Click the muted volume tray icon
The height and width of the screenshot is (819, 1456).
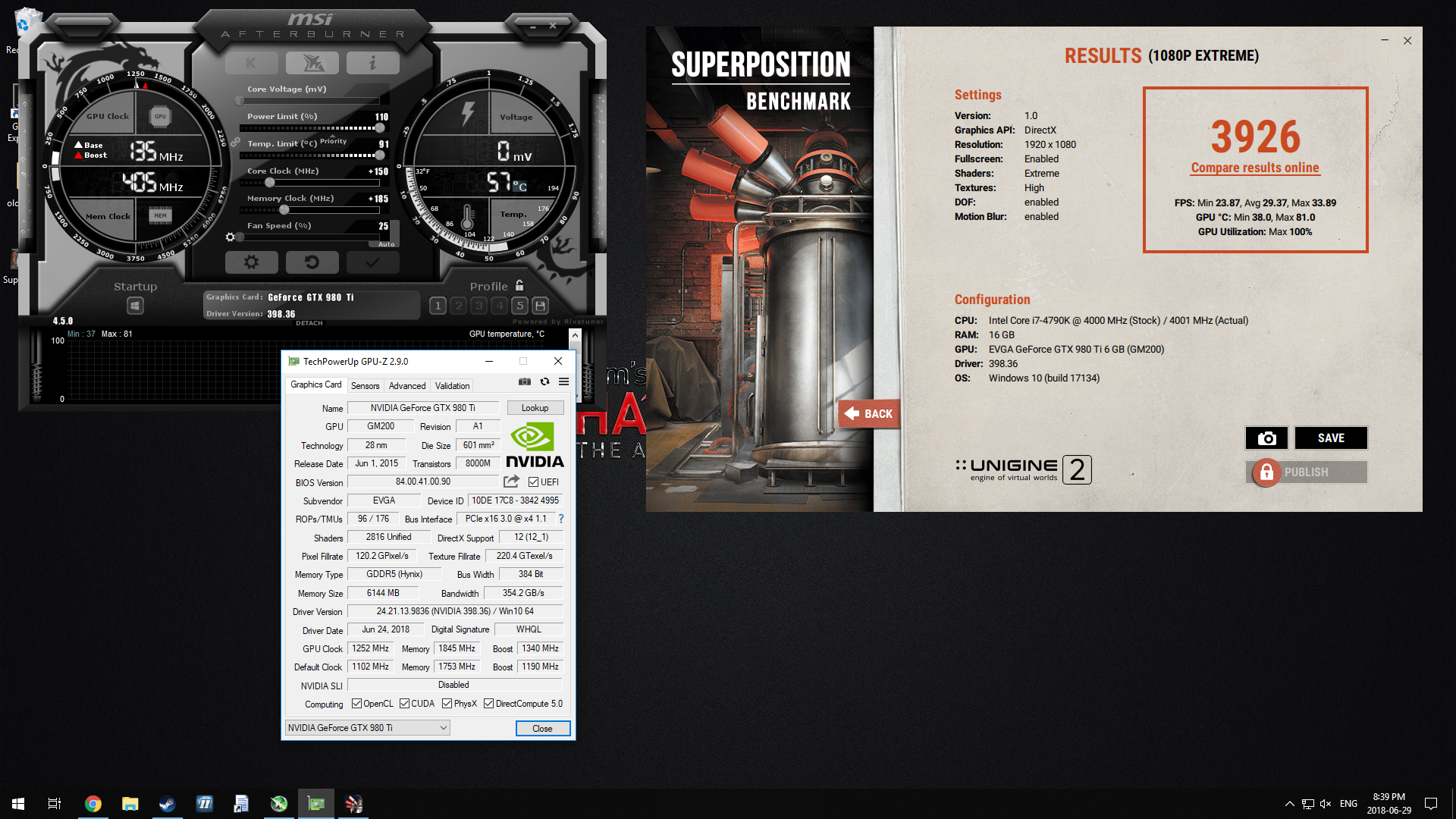click(x=1326, y=804)
